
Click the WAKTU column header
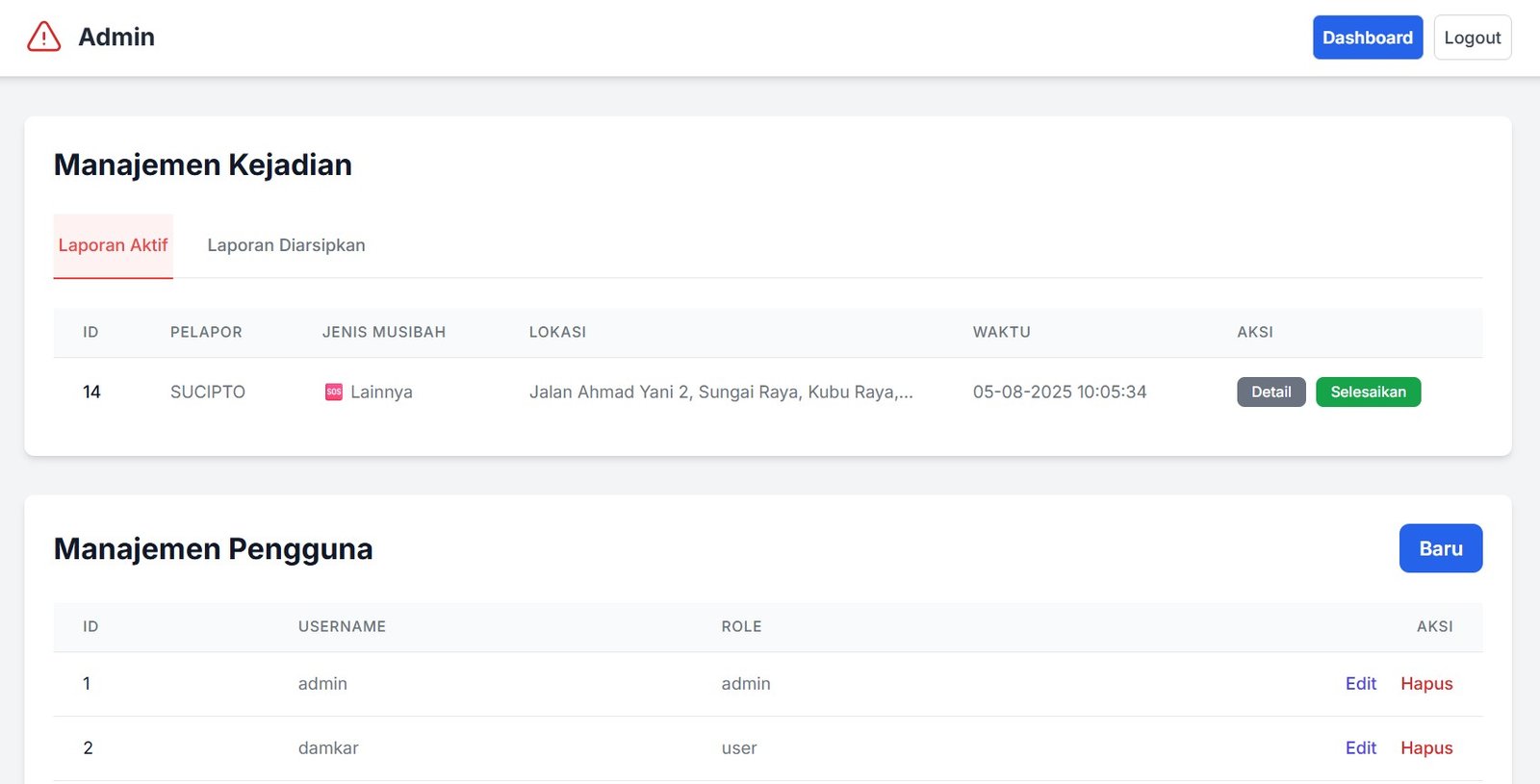coord(1001,332)
